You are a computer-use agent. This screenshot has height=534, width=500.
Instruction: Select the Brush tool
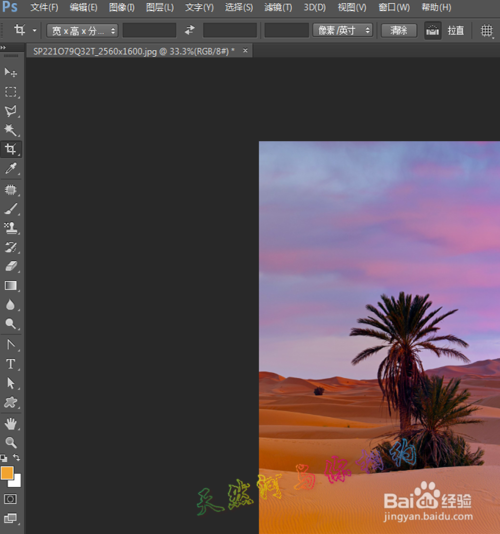point(11,209)
